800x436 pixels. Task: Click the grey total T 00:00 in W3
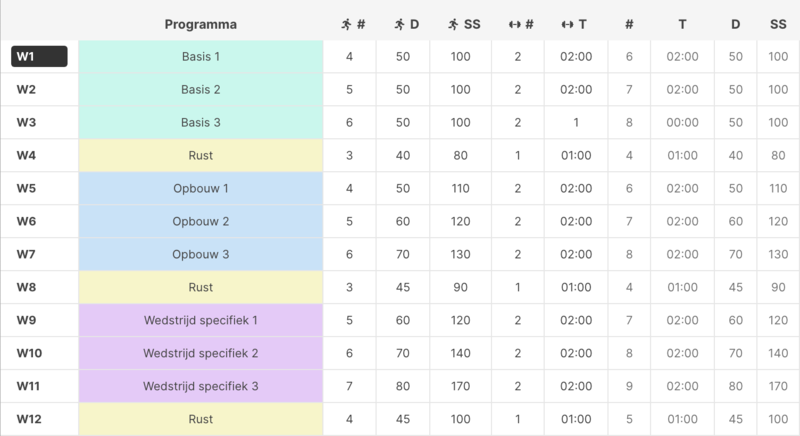(x=682, y=123)
